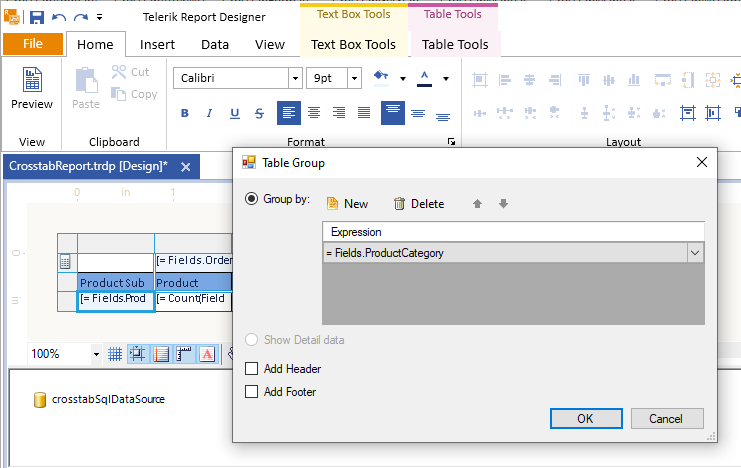Image resolution: width=741 pixels, height=468 pixels.
Task: Toggle Strikethrough formatting
Action: 259,113
